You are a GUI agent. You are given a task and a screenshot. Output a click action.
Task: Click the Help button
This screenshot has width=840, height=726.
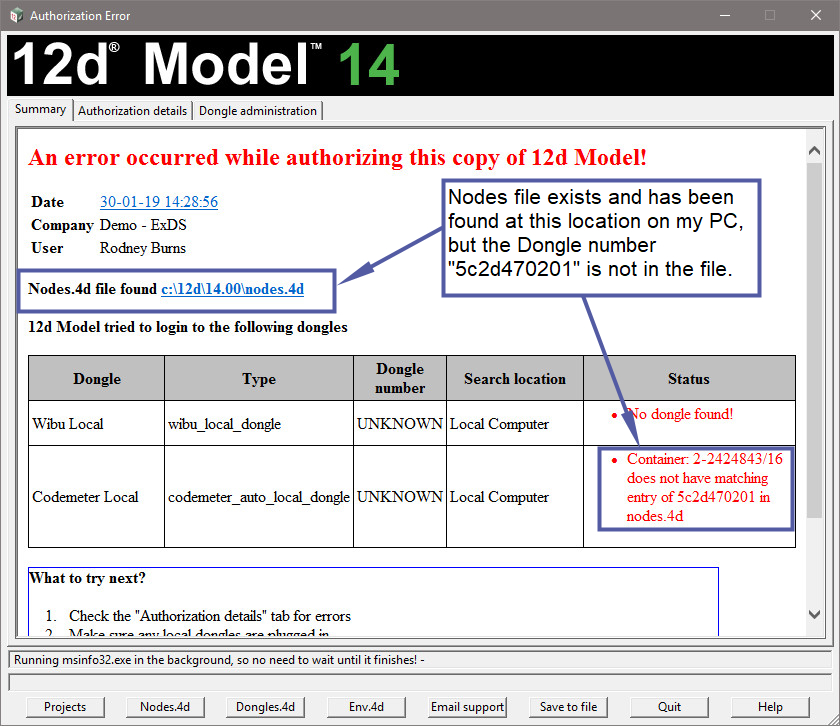coord(770,707)
